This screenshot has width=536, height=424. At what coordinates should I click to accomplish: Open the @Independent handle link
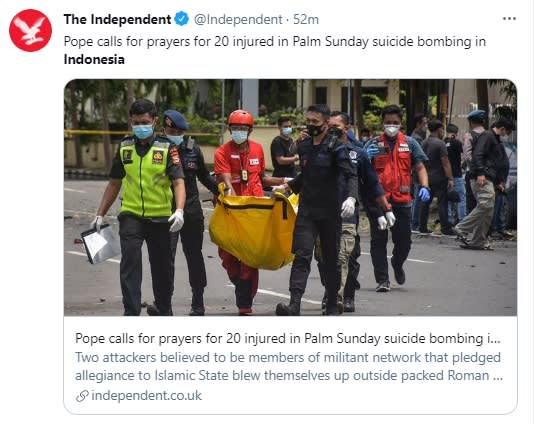[238, 19]
